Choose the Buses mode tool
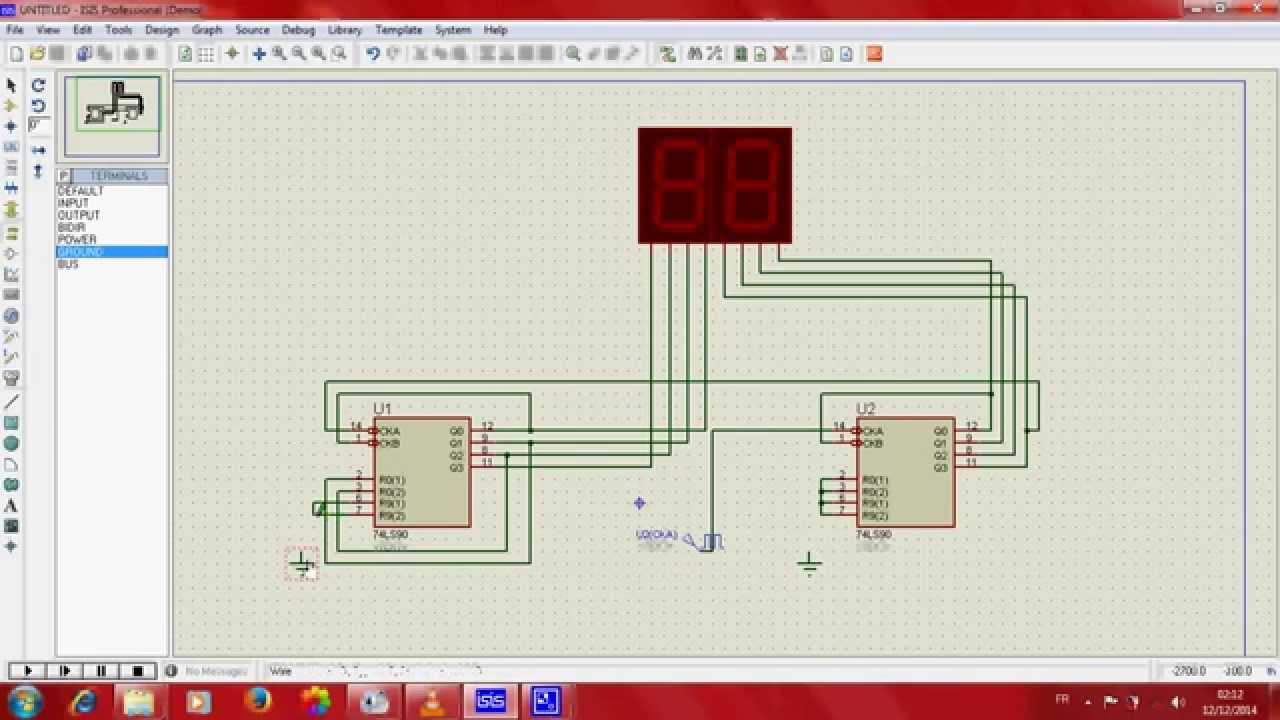 [x=12, y=188]
